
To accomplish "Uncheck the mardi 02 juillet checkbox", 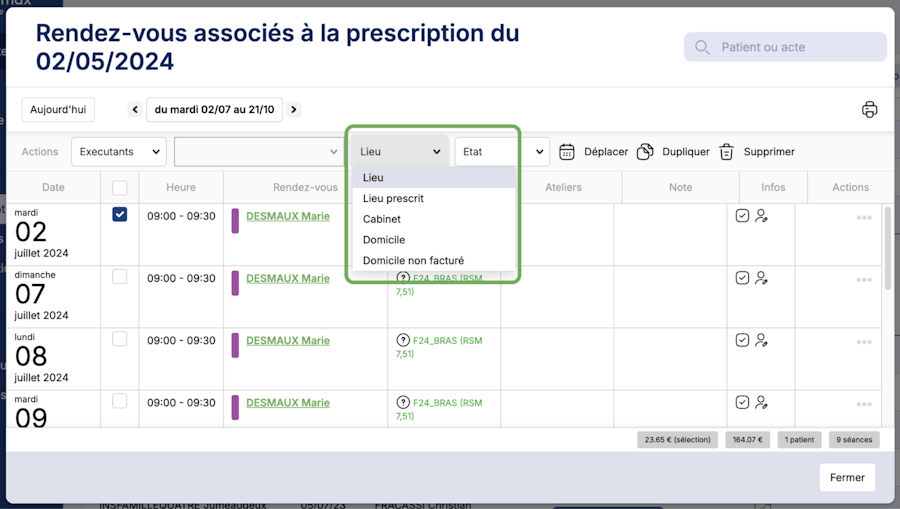I will (120, 215).
